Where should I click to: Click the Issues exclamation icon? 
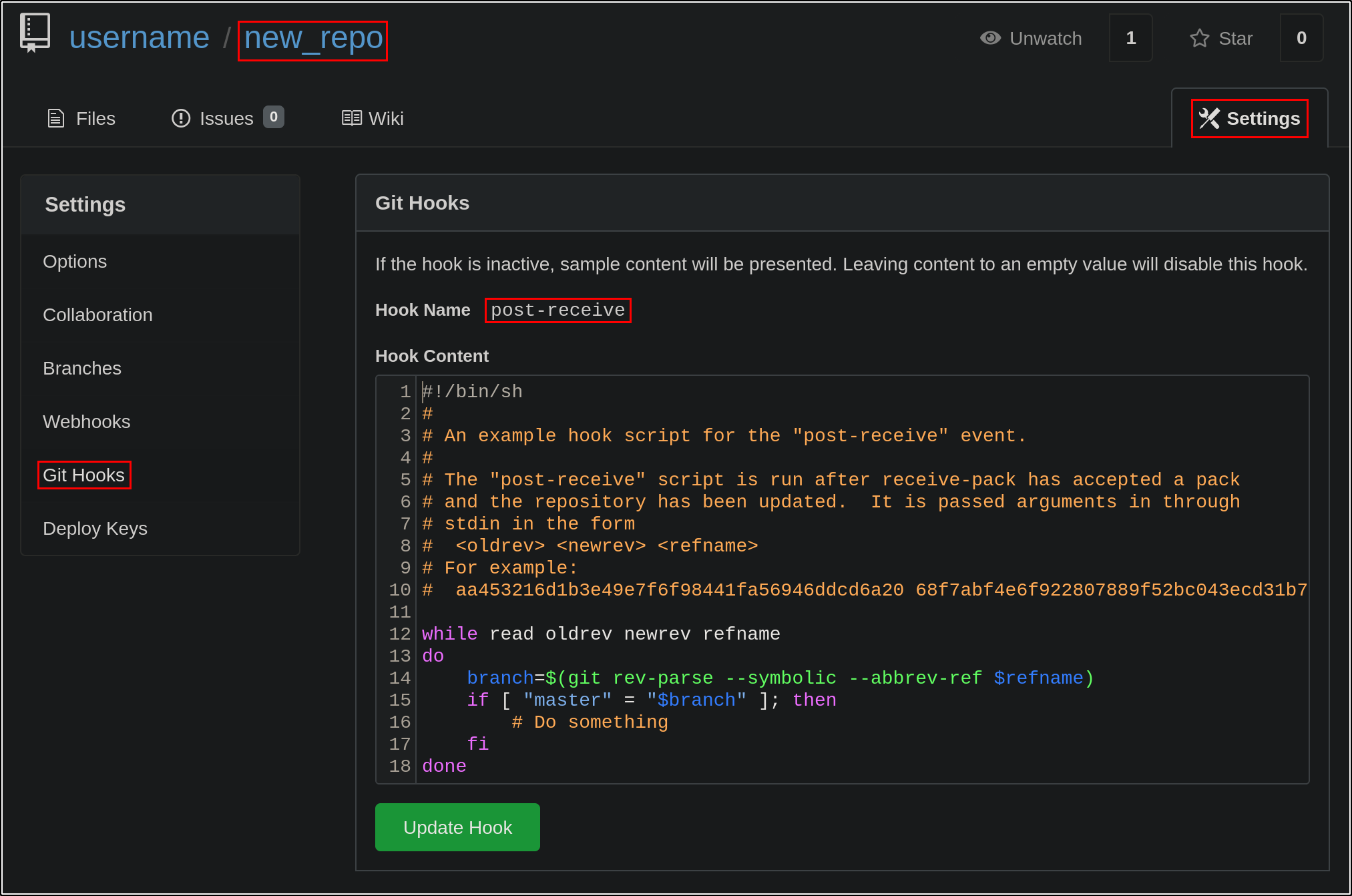tap(181, 118)
